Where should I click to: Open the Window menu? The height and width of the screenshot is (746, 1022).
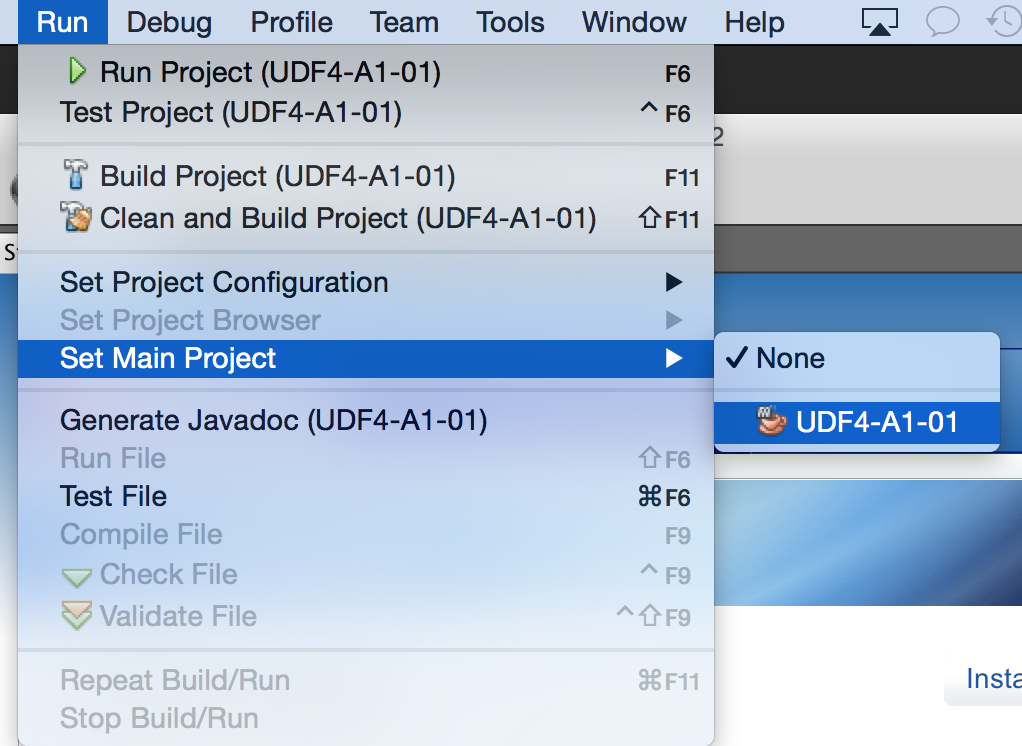pos(634,22)
